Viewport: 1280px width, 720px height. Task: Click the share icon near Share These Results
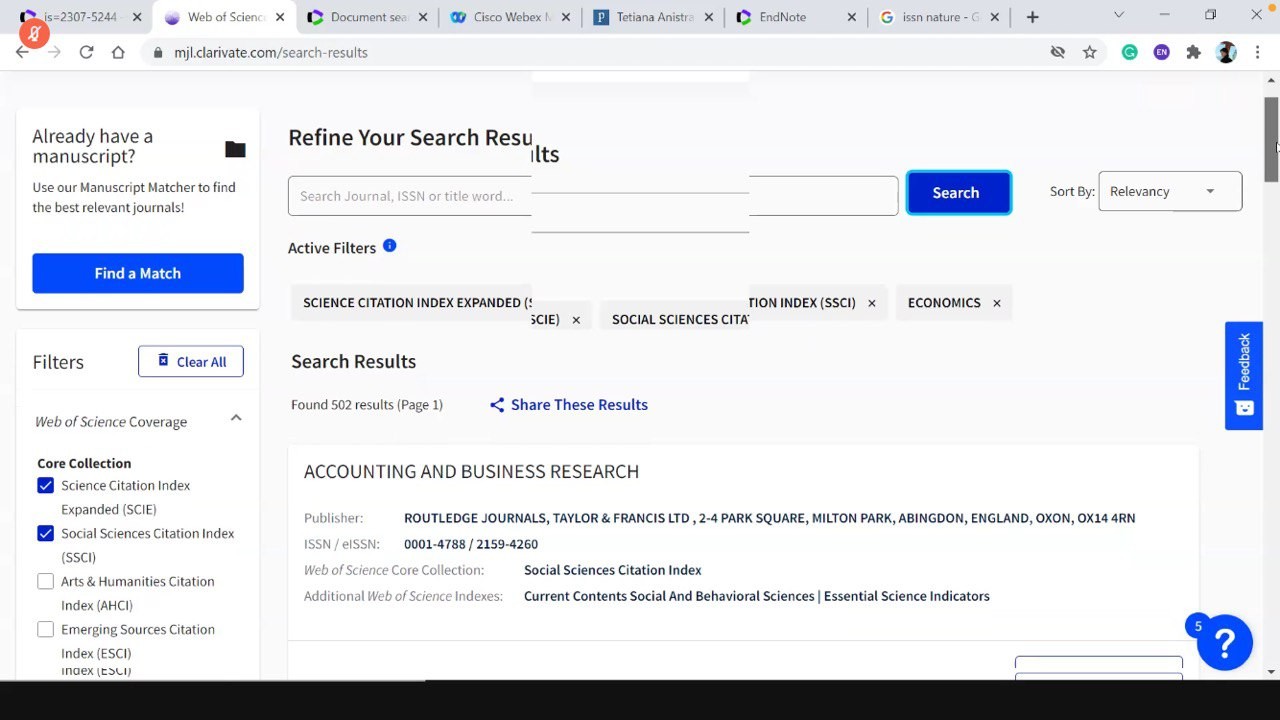click(497, 405)
